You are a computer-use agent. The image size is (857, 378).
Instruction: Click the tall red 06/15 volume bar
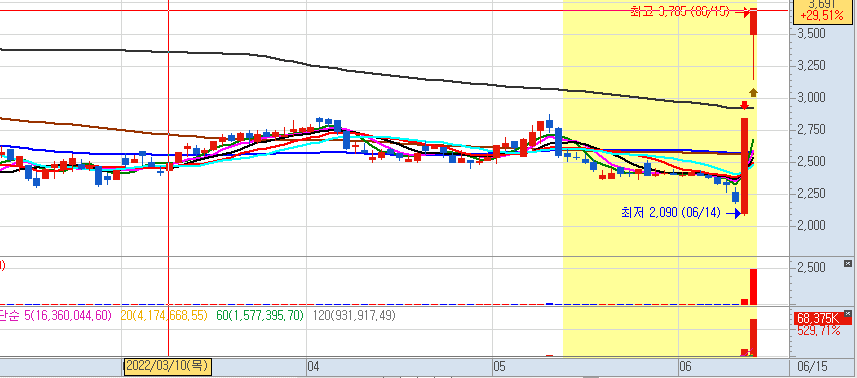coord(753,338)
